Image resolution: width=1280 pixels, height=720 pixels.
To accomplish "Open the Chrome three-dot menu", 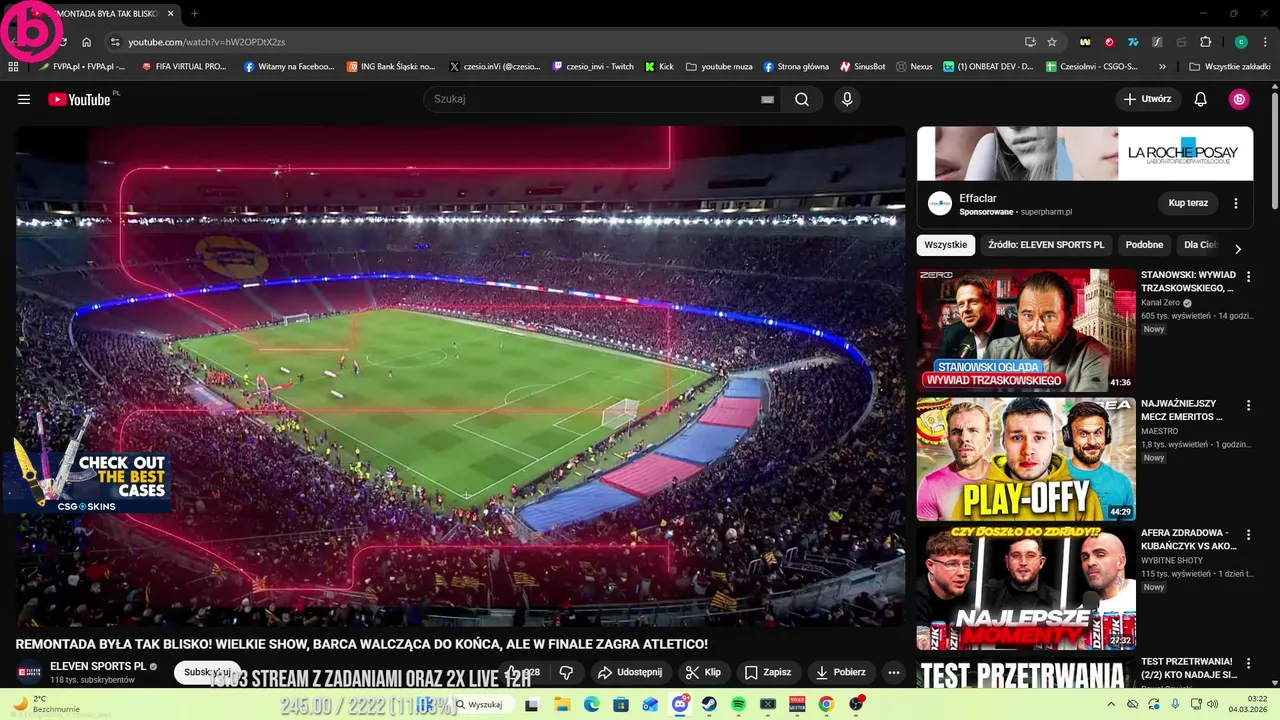I will point(1265,42).
